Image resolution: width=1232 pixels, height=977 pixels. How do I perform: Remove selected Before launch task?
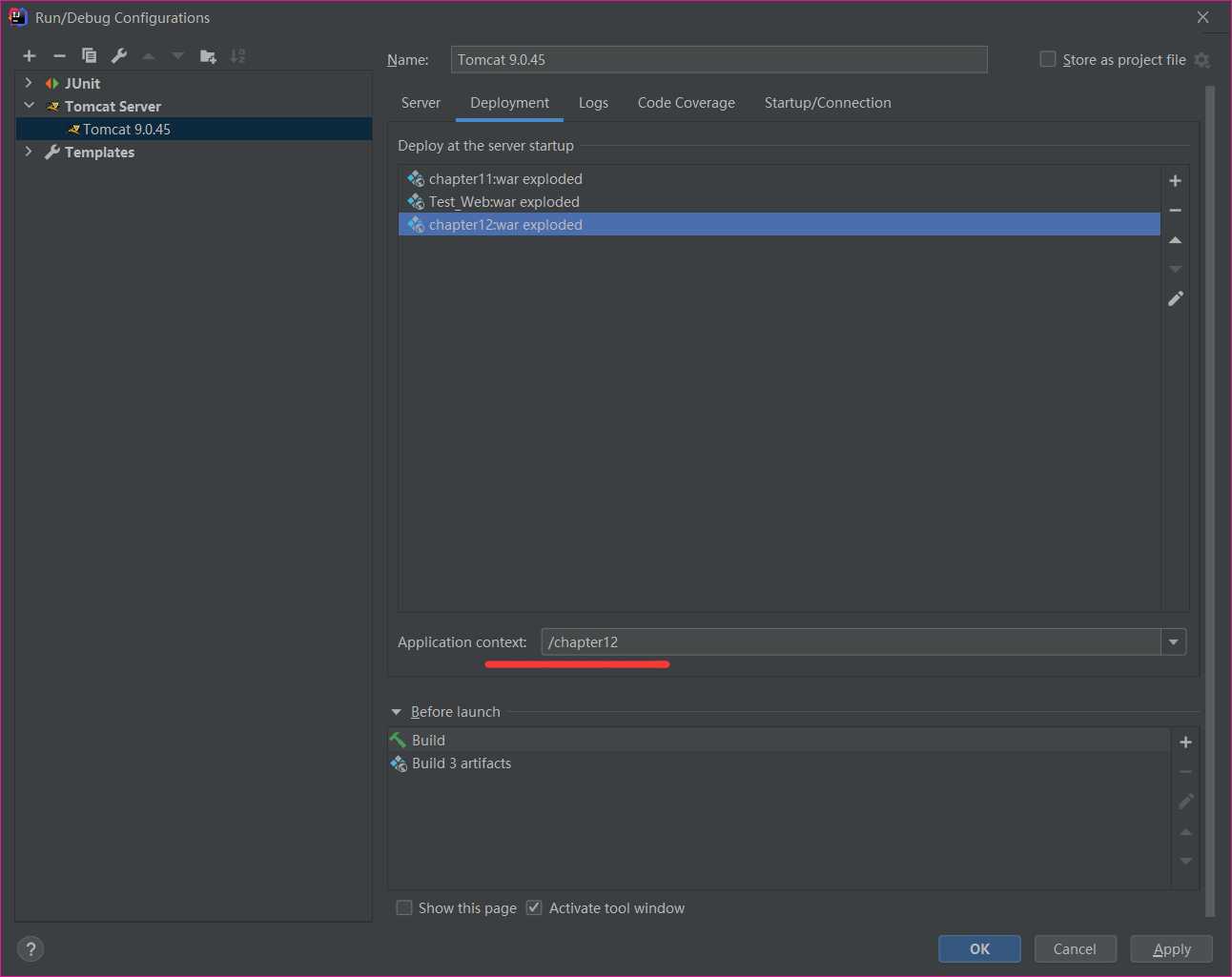pyautogui.click(x=1185, y=772)
